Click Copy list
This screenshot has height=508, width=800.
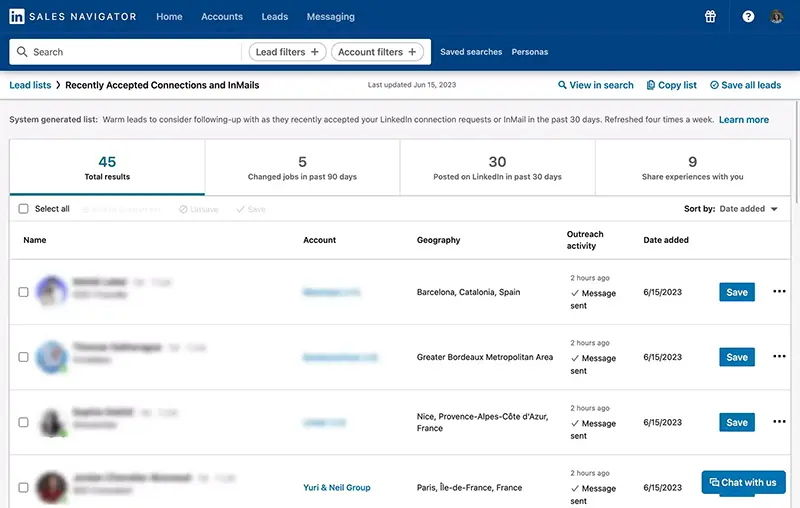tap(671, 85)
